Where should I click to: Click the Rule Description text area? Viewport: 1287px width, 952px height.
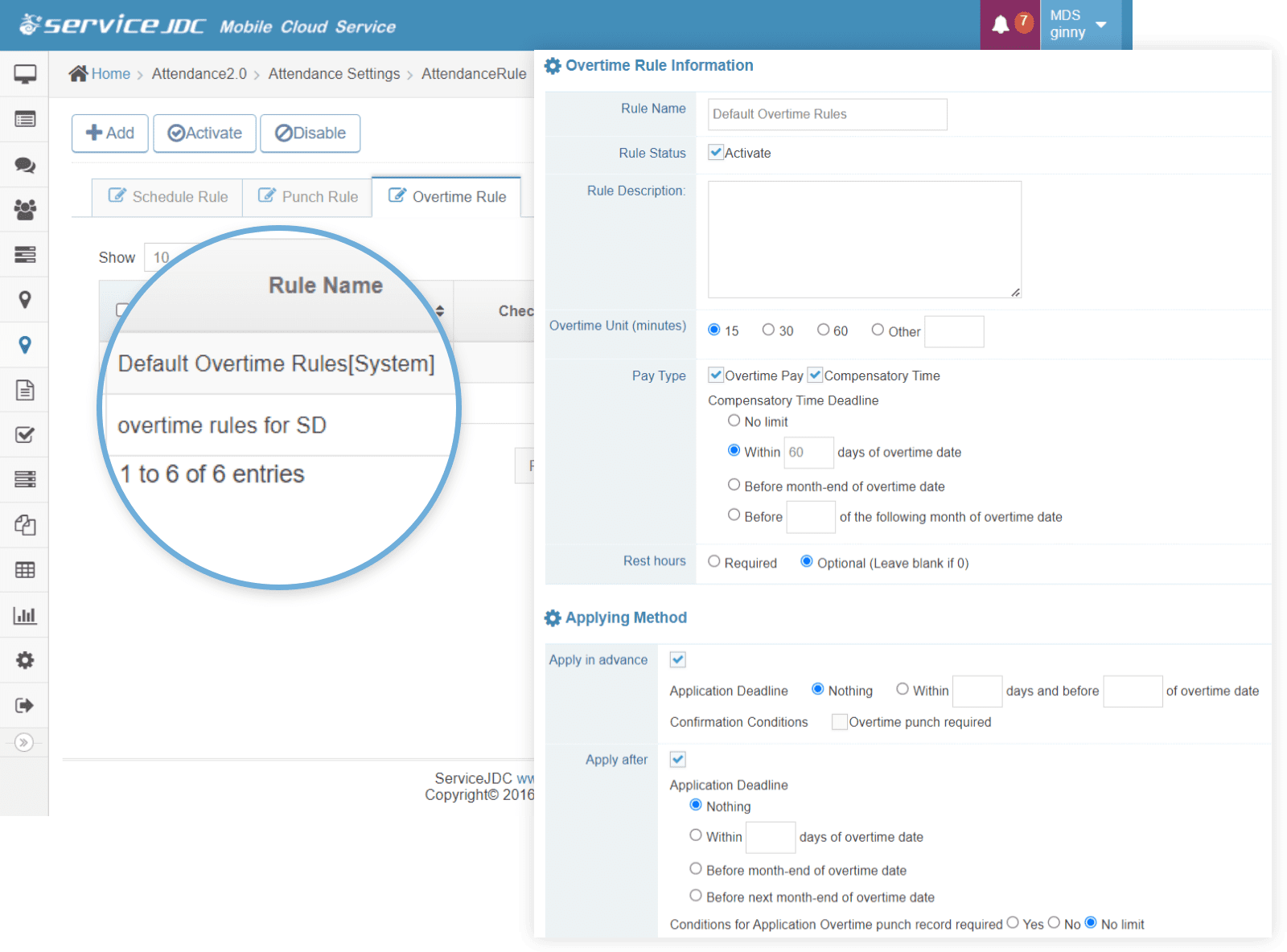[x=865, y=240]
